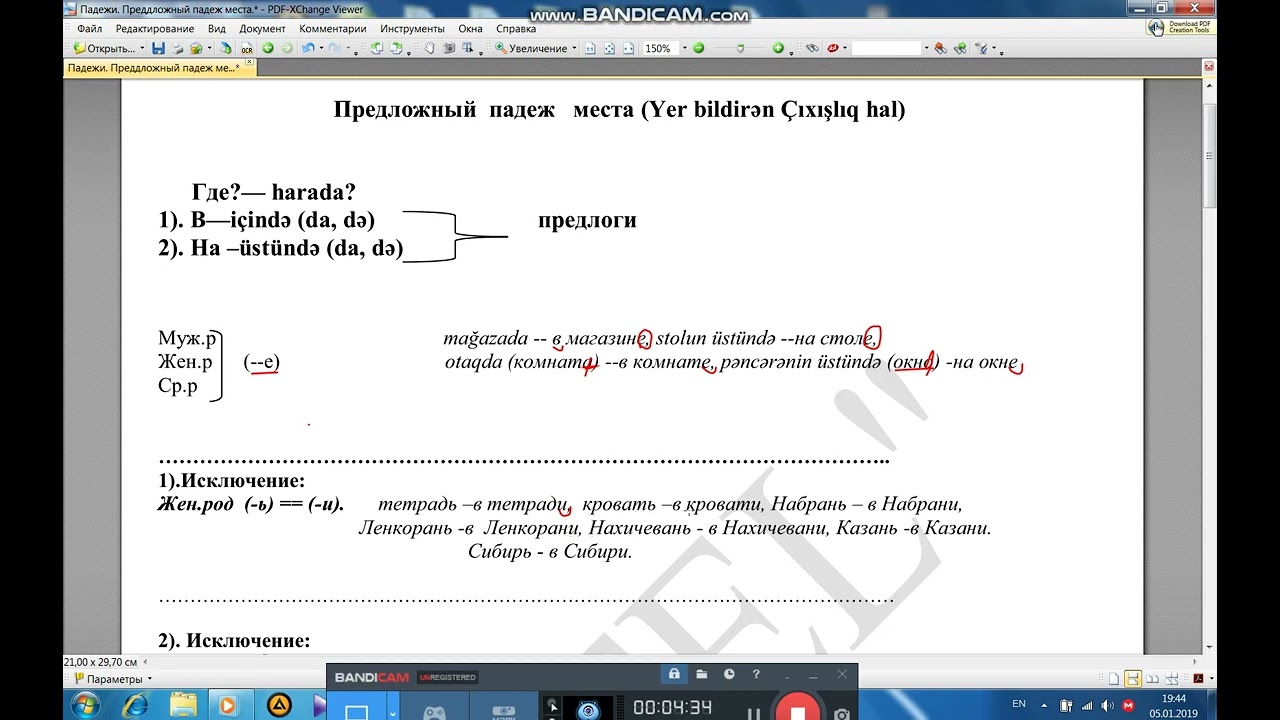
Task: Click the binoculars Find icon
Action: pos(812,48)
